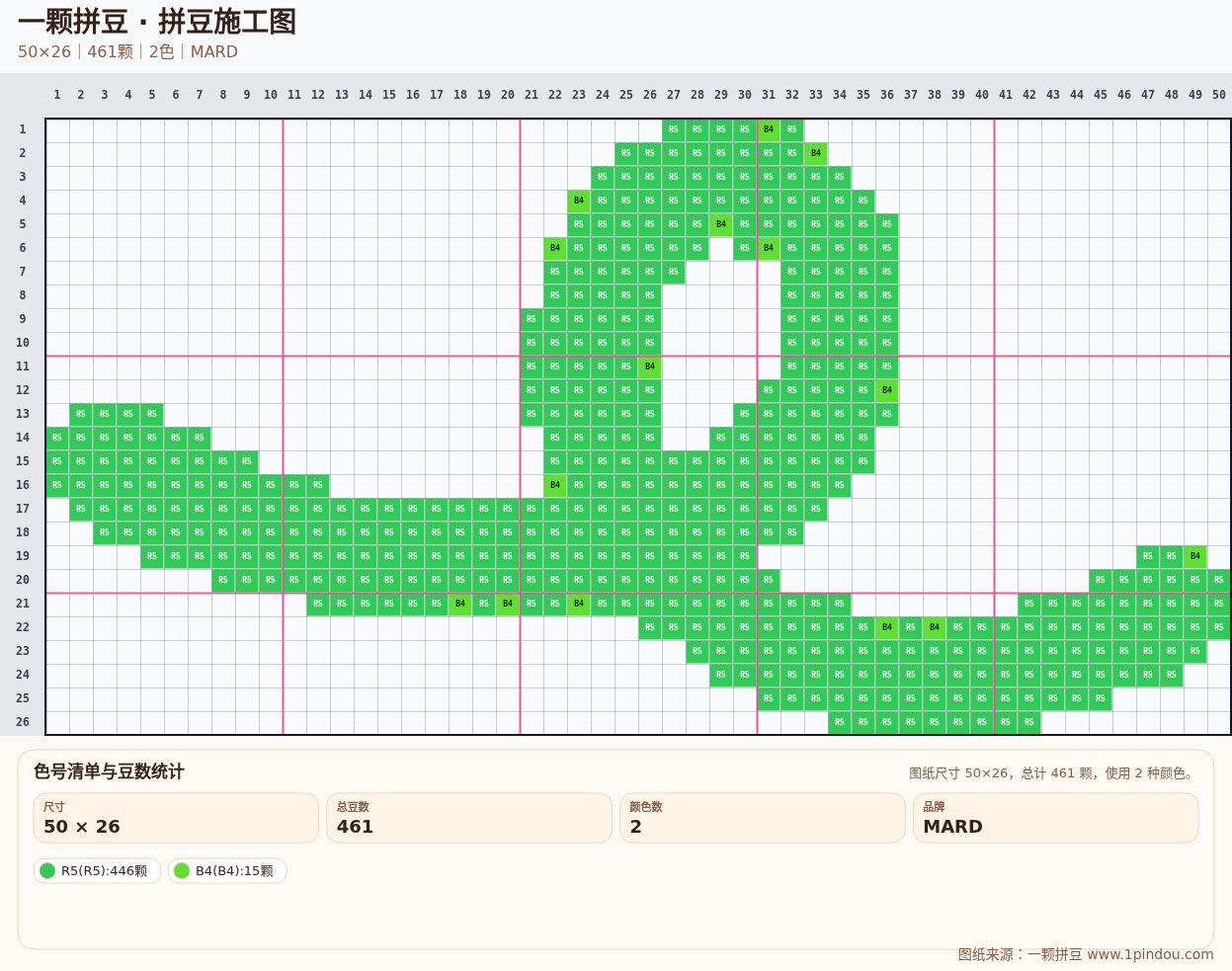This screenshot has width=1232, height=971.
Task: Select the B4 bead in row 11
Action: [x=650, y=366]
